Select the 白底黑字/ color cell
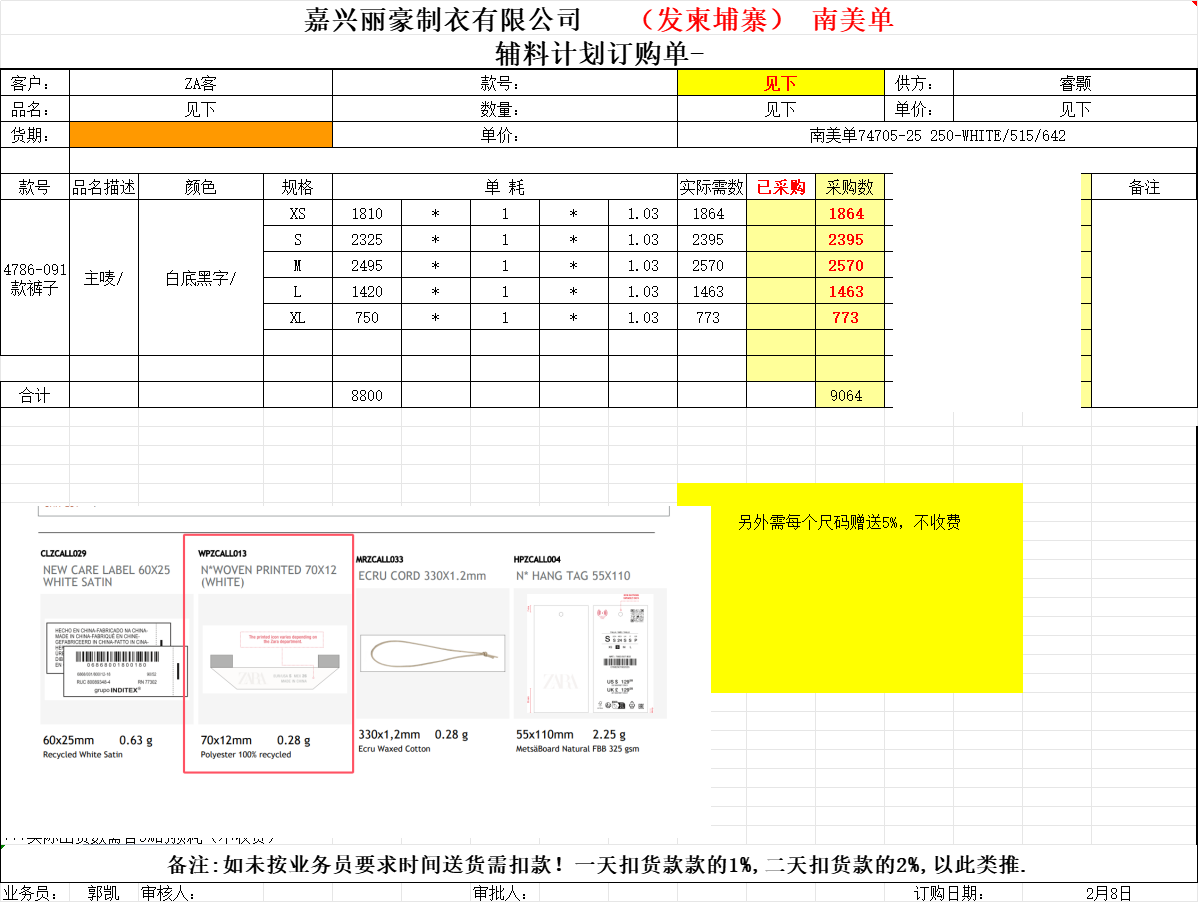 201,278
